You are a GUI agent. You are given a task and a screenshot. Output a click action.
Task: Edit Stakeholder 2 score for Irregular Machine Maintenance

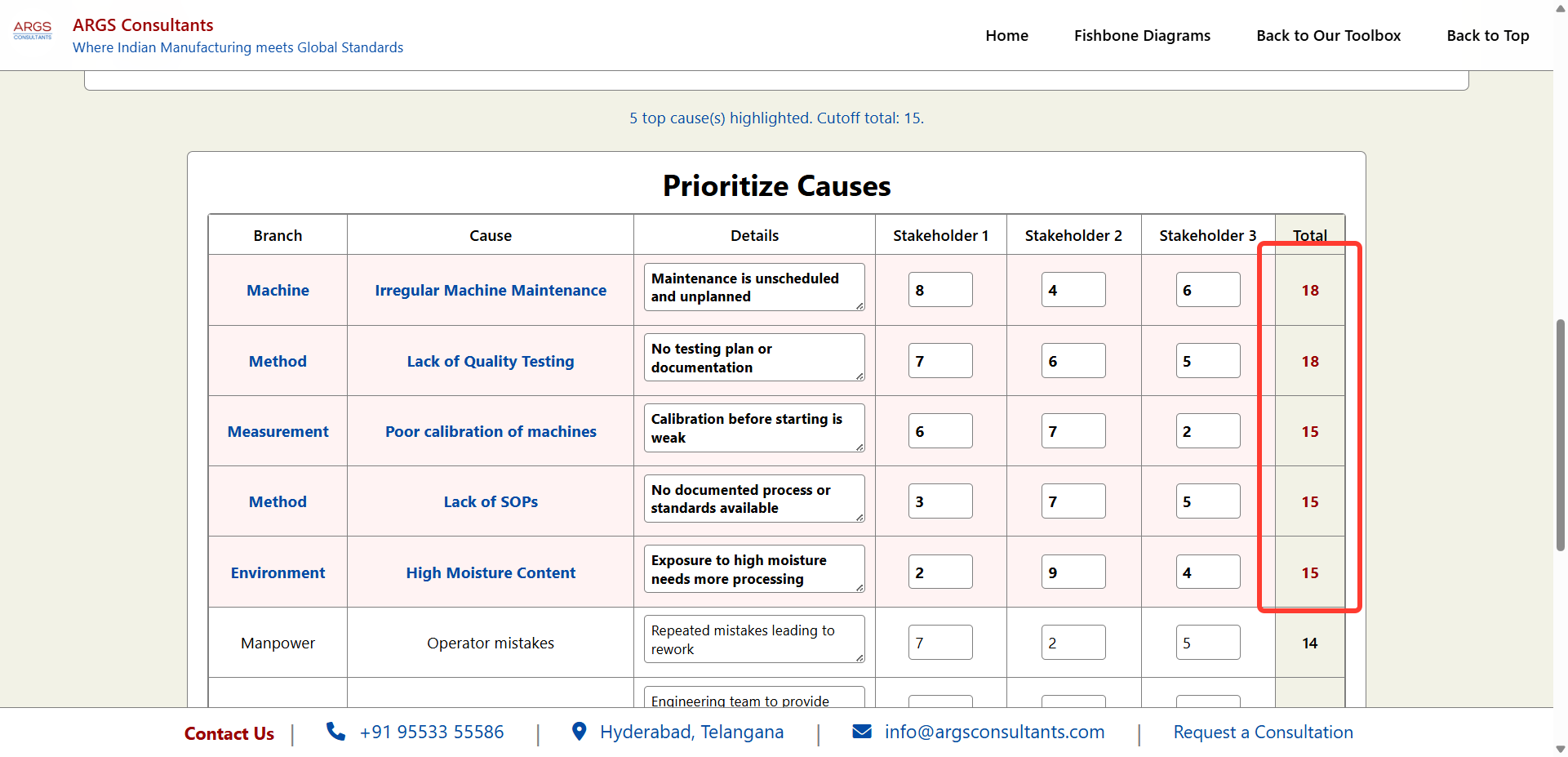click(1073, 290)
